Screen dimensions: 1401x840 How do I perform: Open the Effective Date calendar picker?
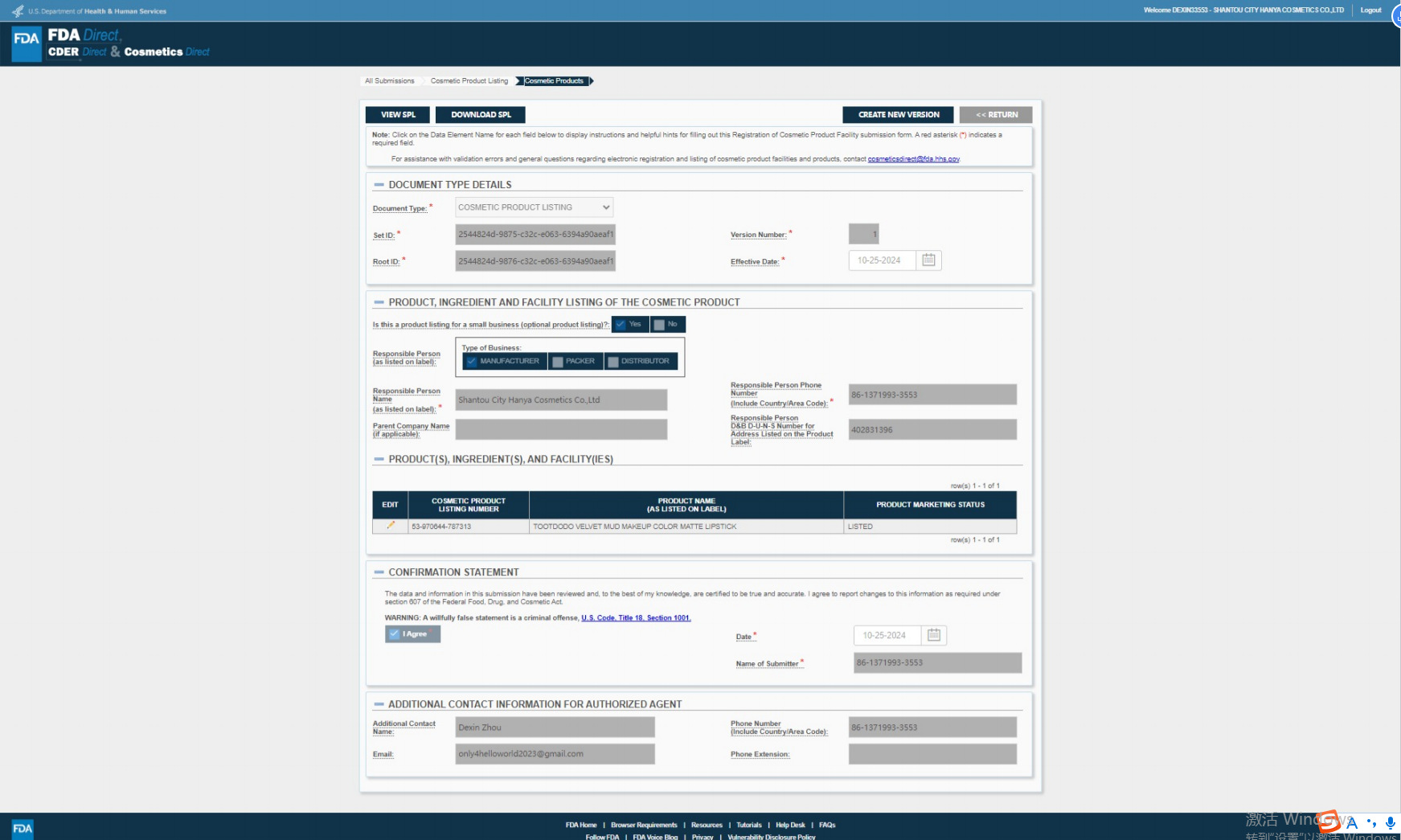pyautogui.click(x=928, y=260)
